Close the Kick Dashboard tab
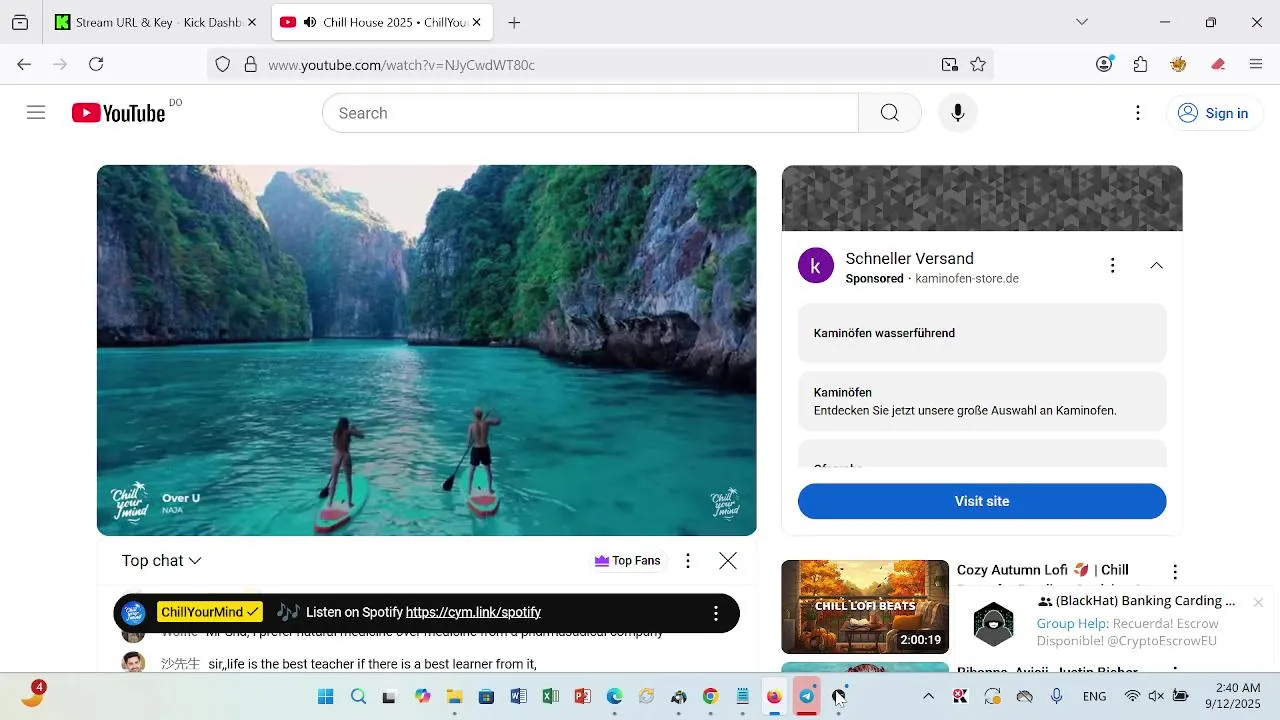This screenshot has width=1280, height=720. click(x=252, y=22)
